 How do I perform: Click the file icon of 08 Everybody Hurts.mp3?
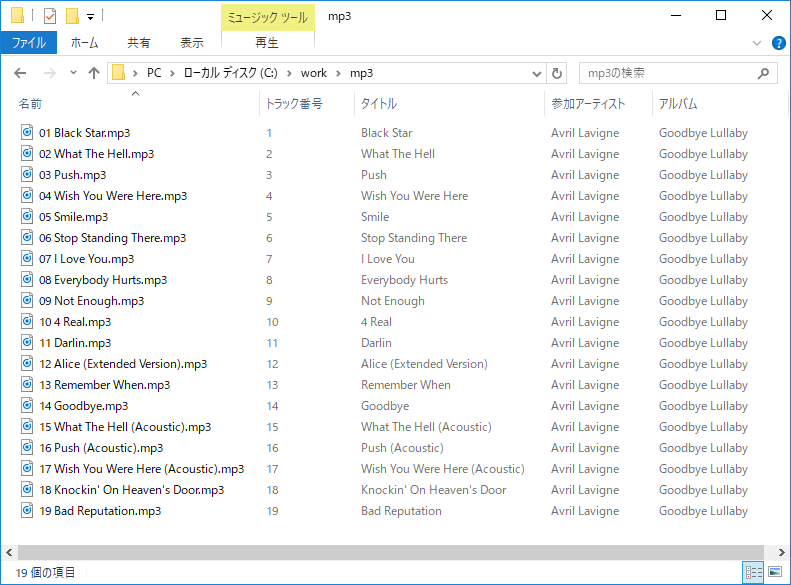point(27,279)
